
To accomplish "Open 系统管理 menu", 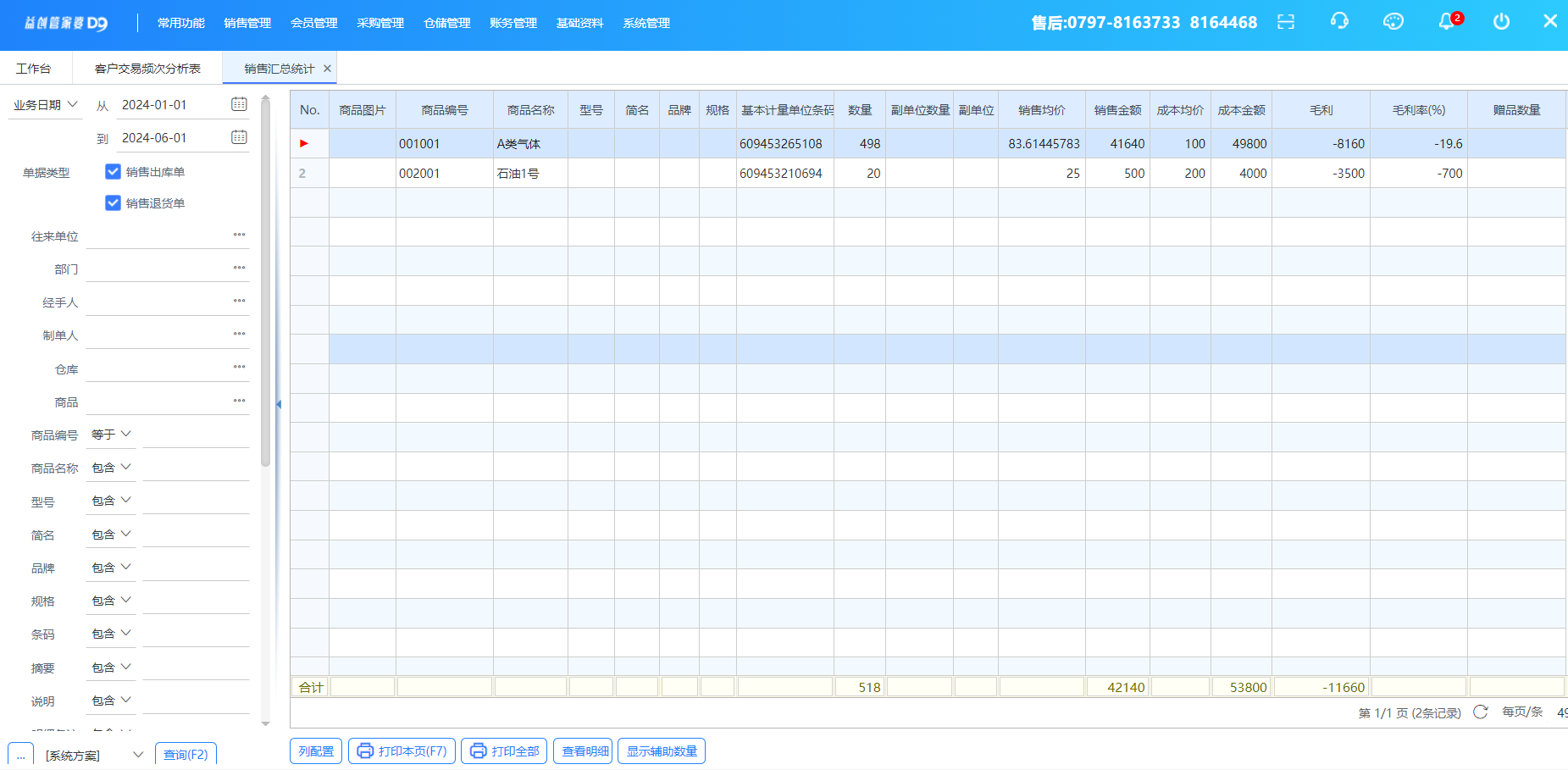I will 646,23.
